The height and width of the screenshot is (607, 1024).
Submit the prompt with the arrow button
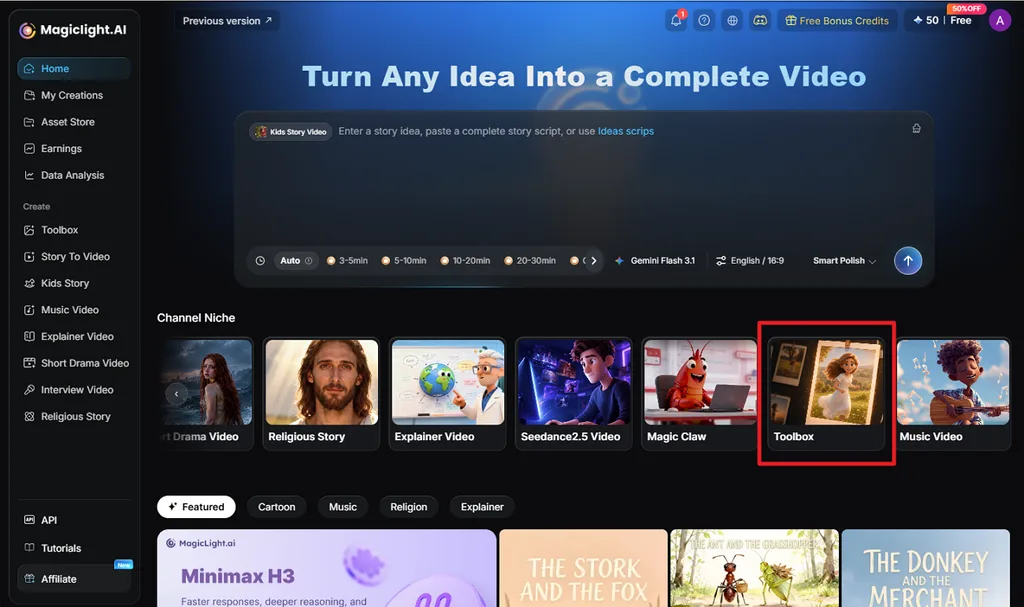click(x=908, y=261)
